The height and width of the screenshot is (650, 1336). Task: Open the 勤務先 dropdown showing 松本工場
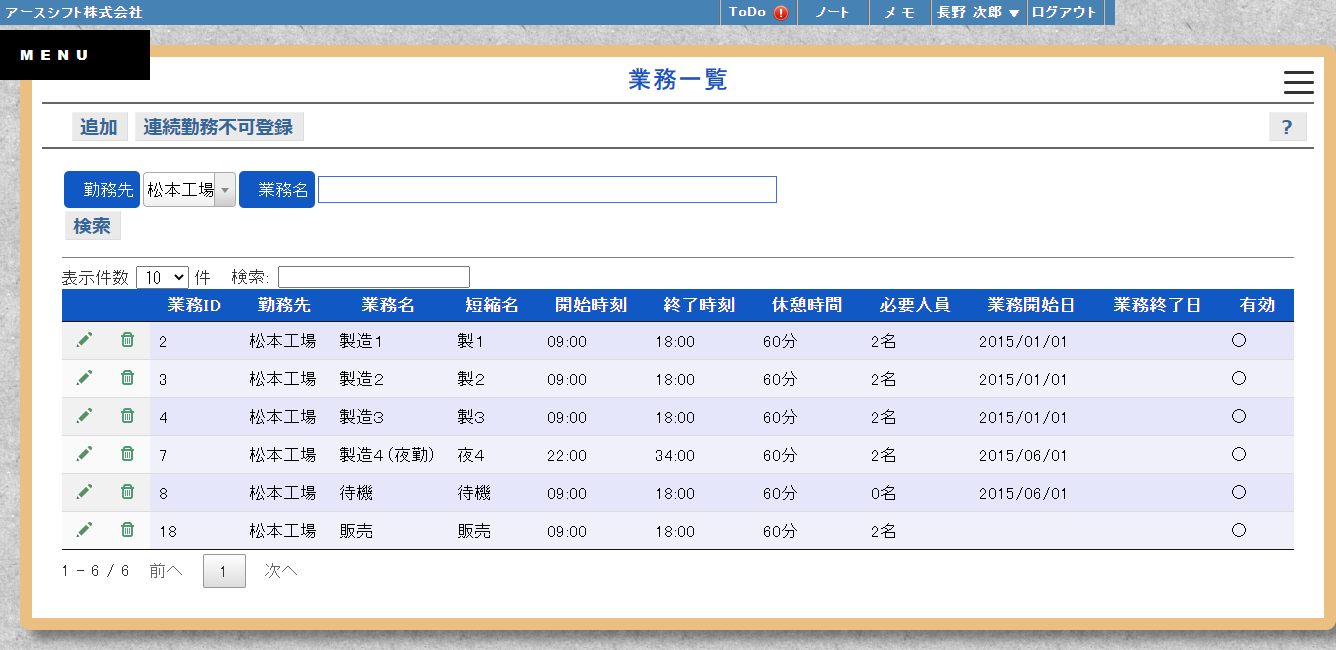point(189,189)
